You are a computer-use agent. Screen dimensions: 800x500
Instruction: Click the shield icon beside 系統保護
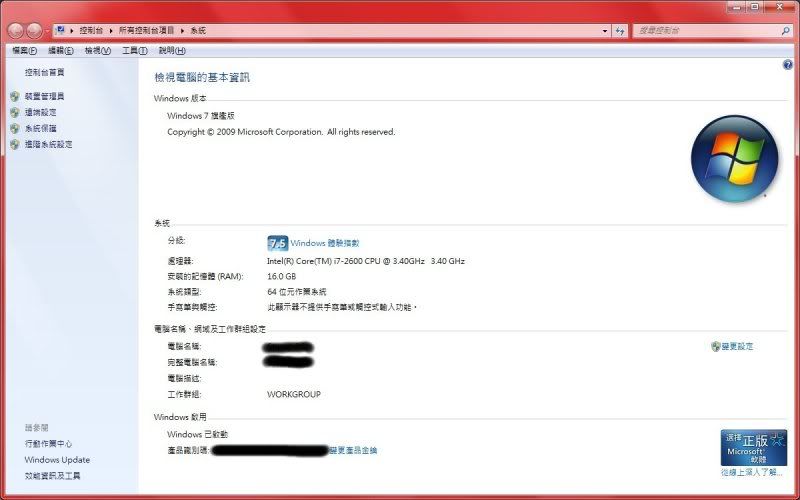pyautogui.click(x=15, y=128)
